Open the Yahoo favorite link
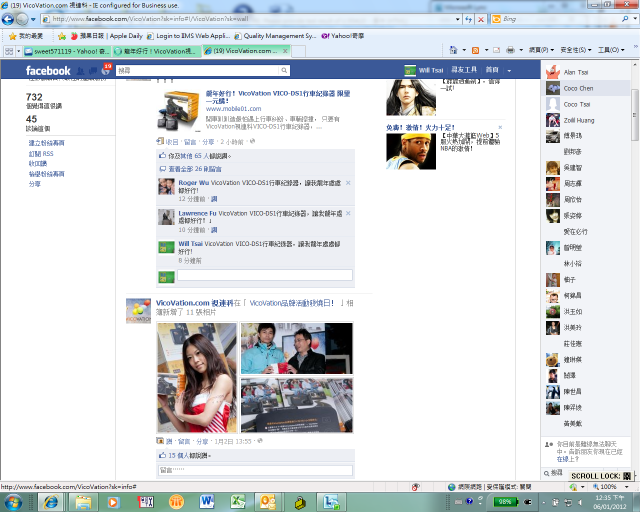This screenshot has height=512, width=640. [343, 36]
